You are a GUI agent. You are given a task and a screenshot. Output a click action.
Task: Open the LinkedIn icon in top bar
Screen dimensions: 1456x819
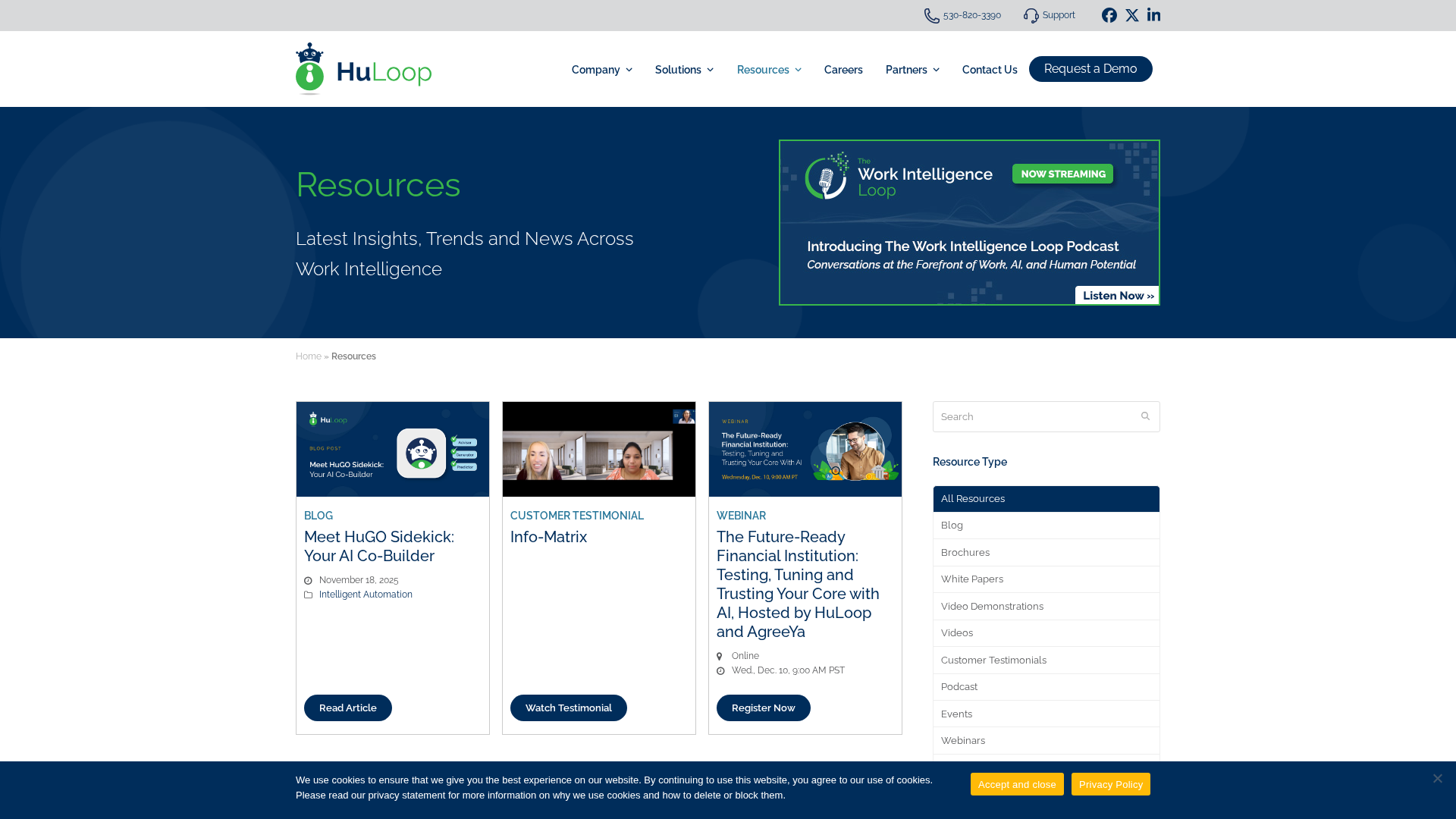tap(1153, 15)
